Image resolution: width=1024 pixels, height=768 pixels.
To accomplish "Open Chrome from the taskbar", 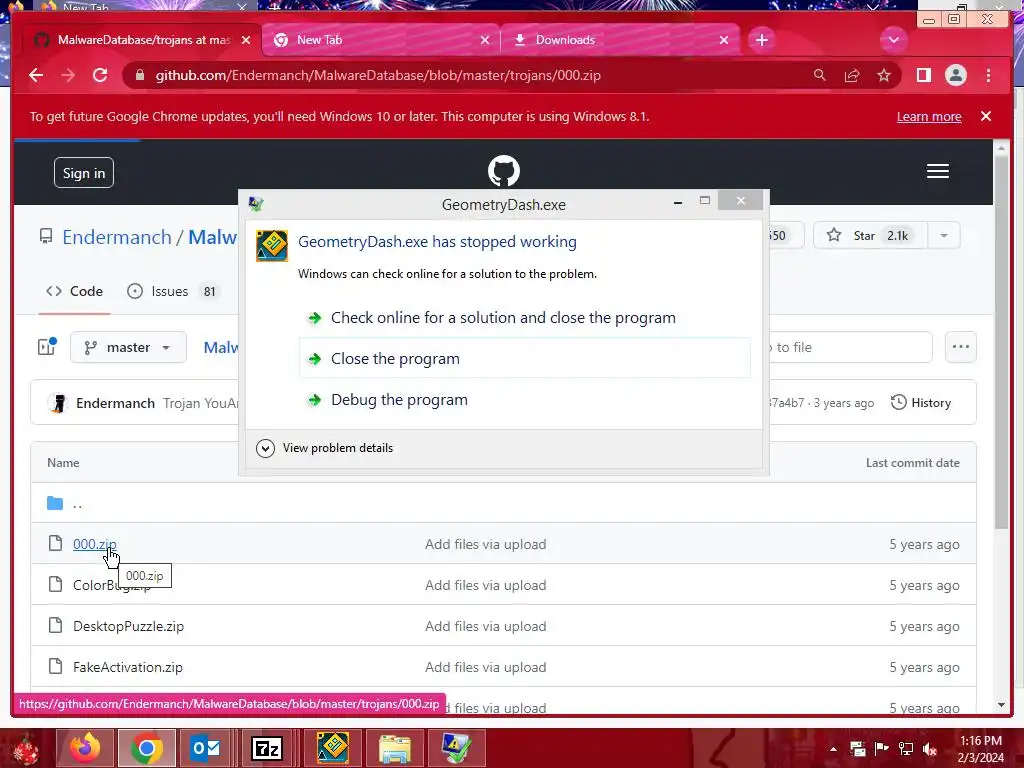I will [147, 748].
